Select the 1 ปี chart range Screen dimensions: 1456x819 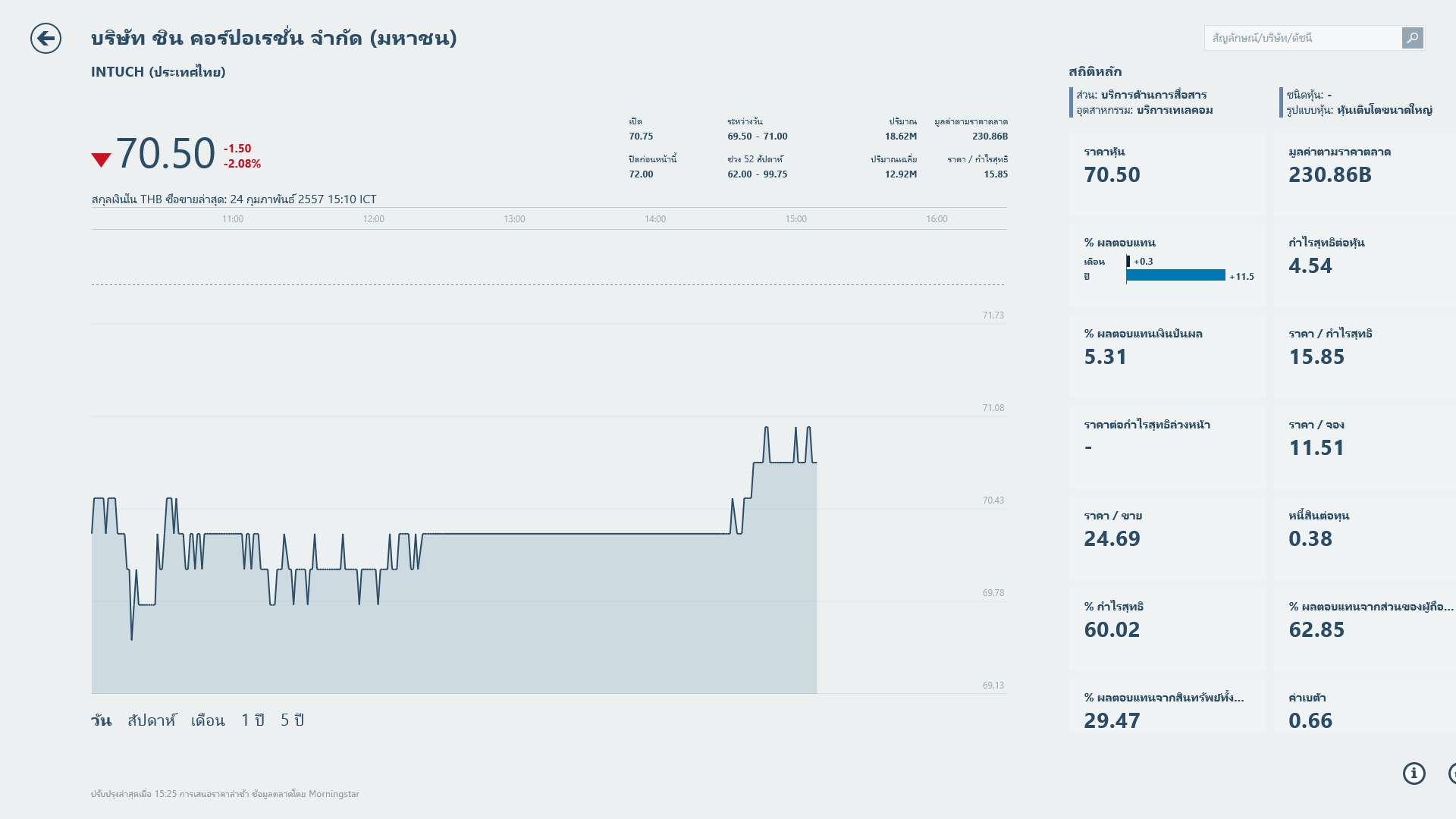(x=253, y=720)
